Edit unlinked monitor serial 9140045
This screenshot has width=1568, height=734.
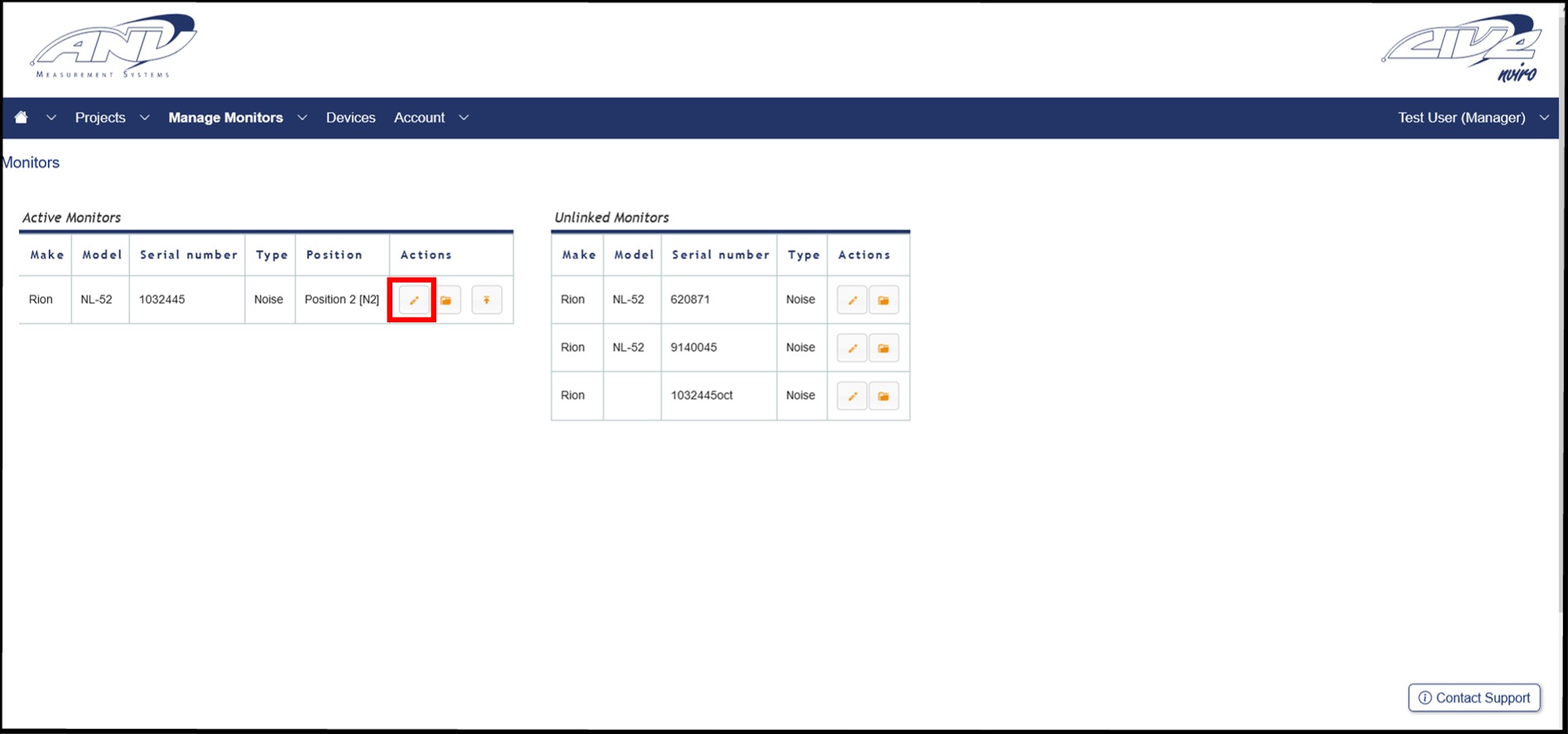[x=852, y=348]
